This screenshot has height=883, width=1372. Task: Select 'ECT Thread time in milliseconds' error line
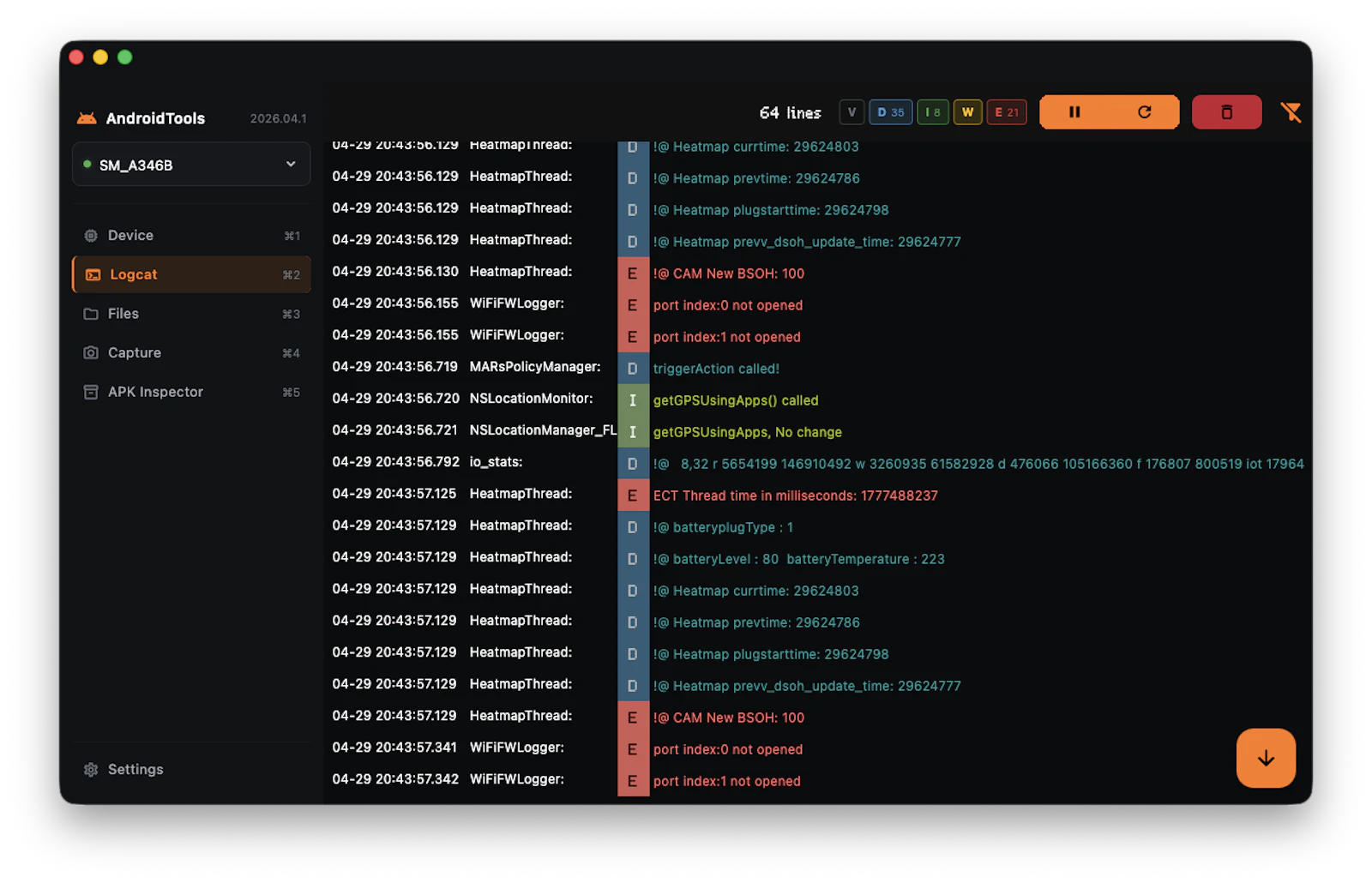coord(795,496)
